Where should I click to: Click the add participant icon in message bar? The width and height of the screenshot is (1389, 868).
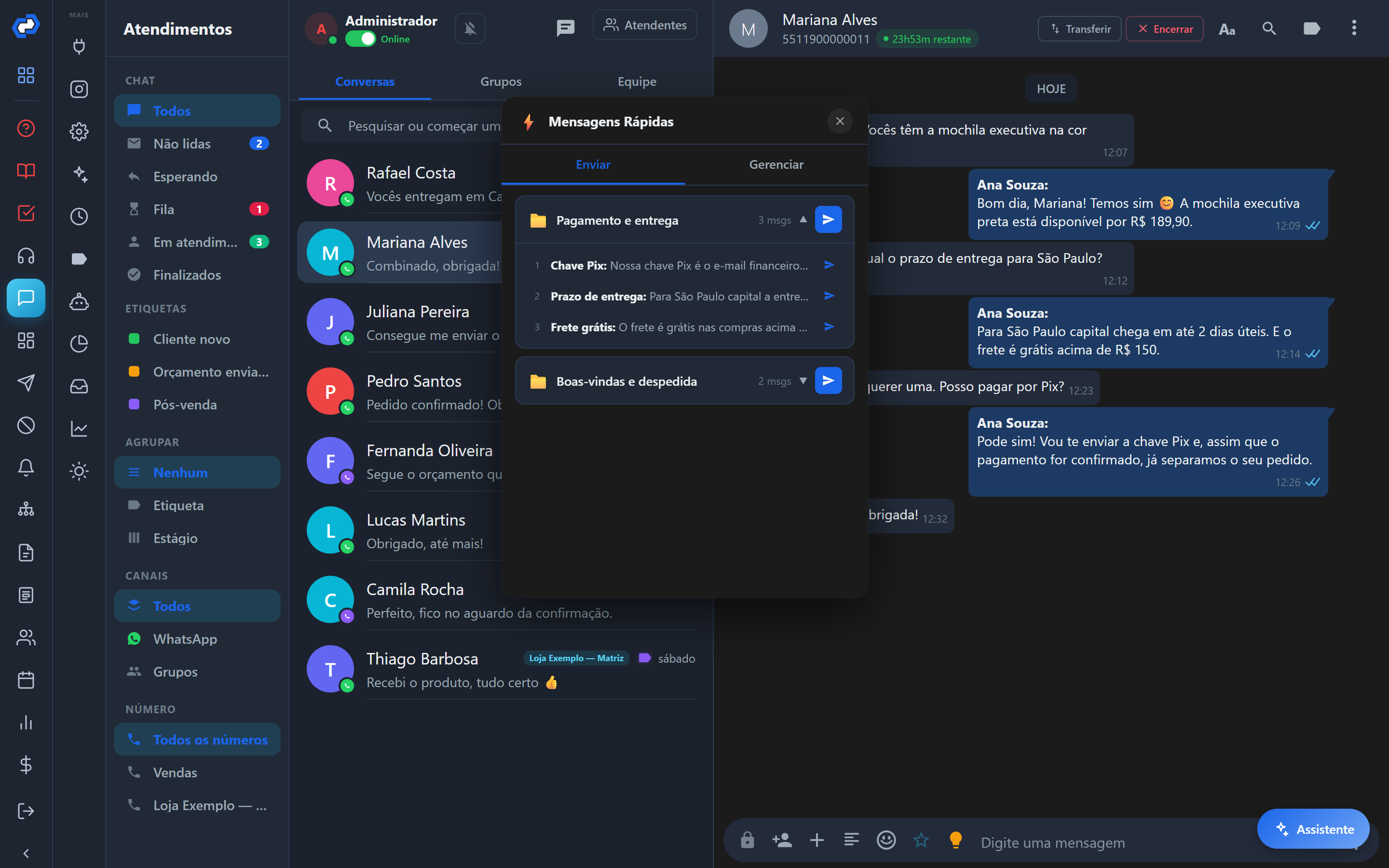(782, 841)
